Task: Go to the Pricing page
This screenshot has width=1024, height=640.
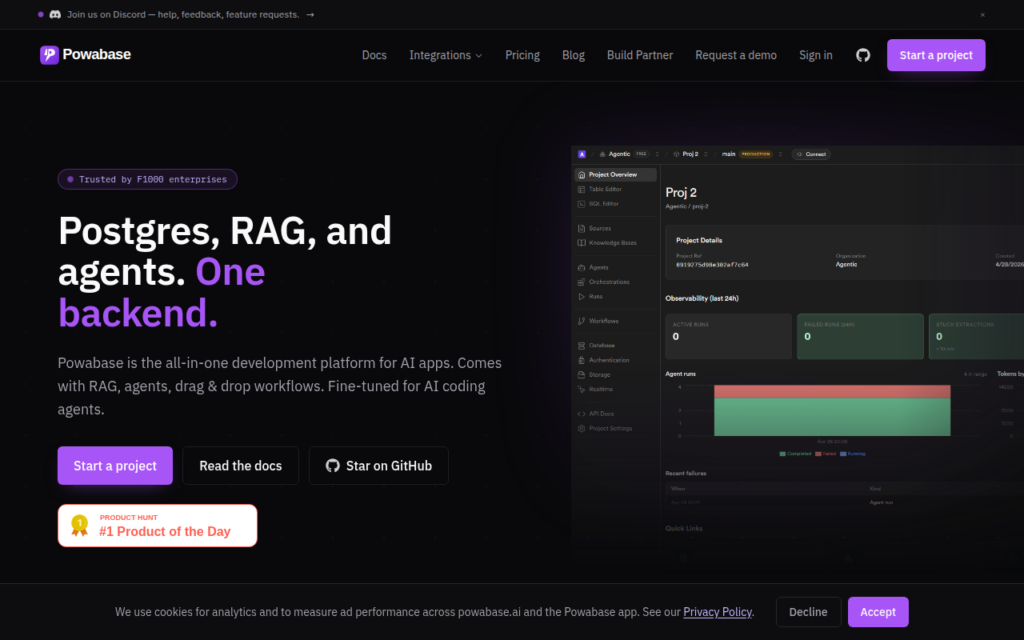Action: (522, 56)
